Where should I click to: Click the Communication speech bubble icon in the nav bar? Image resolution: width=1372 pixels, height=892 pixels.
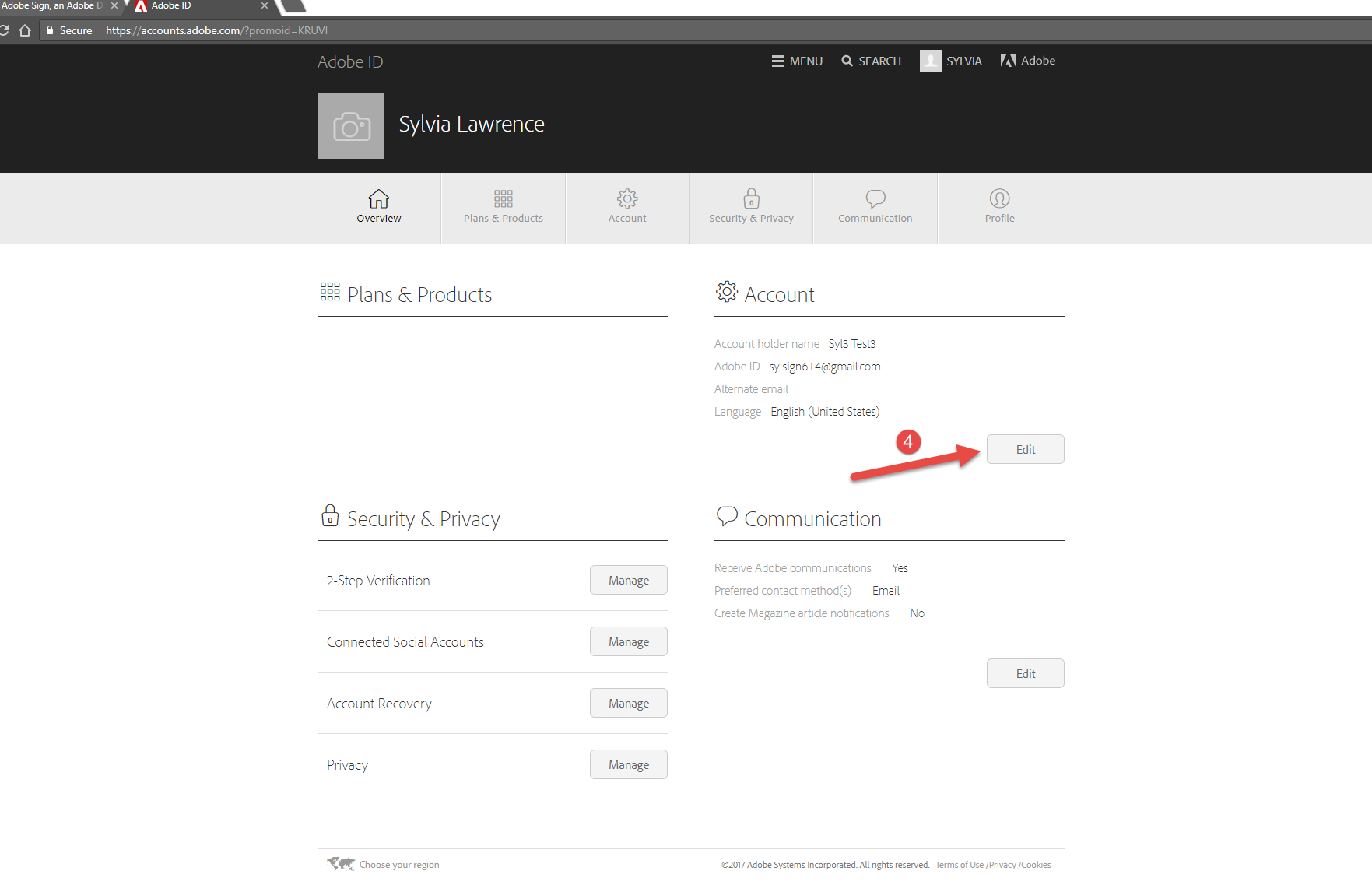point(875,198)
